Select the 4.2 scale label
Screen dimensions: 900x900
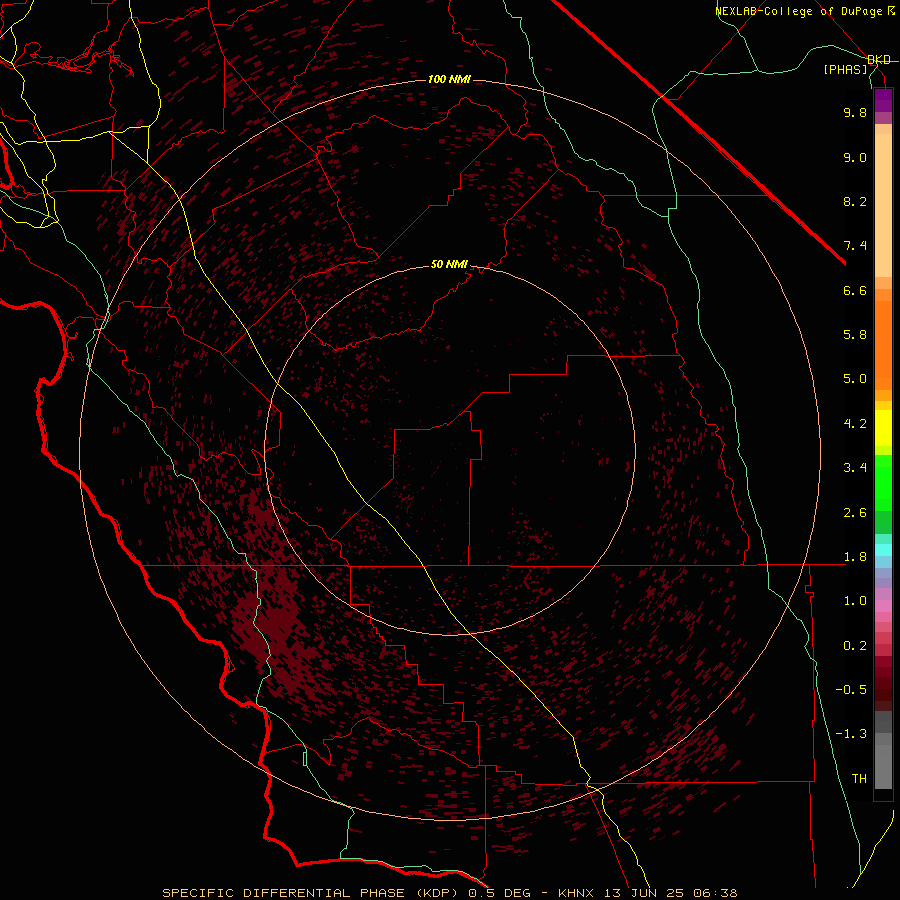[x=855, y=424]
